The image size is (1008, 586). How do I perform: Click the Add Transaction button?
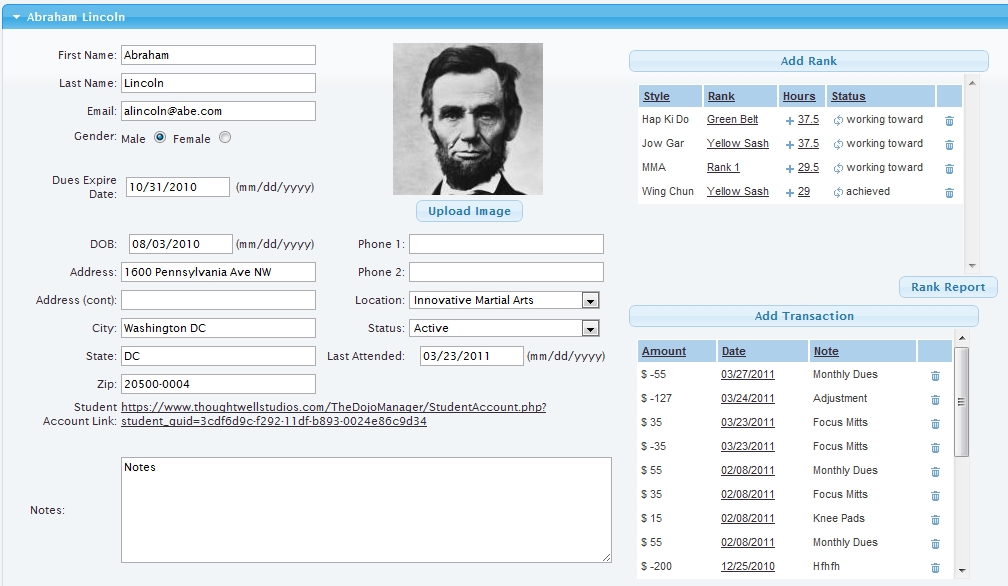click(x=804, y=316)
